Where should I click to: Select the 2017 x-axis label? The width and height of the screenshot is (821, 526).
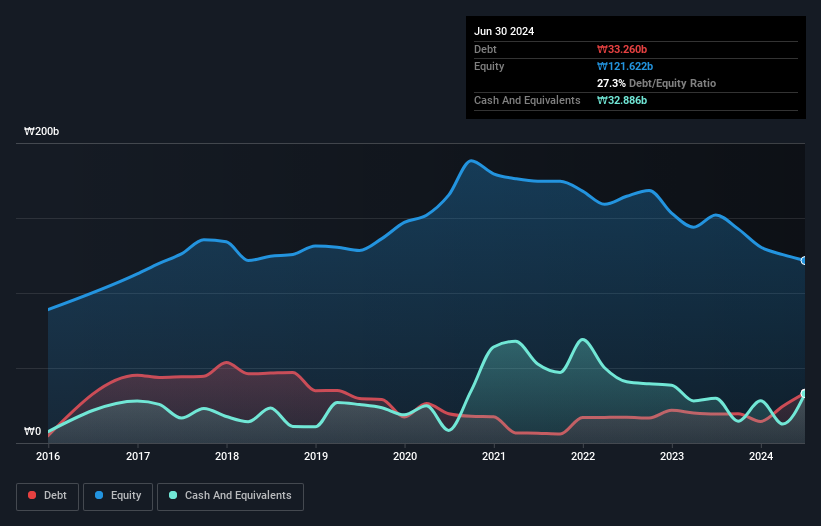tap(138, 456)
